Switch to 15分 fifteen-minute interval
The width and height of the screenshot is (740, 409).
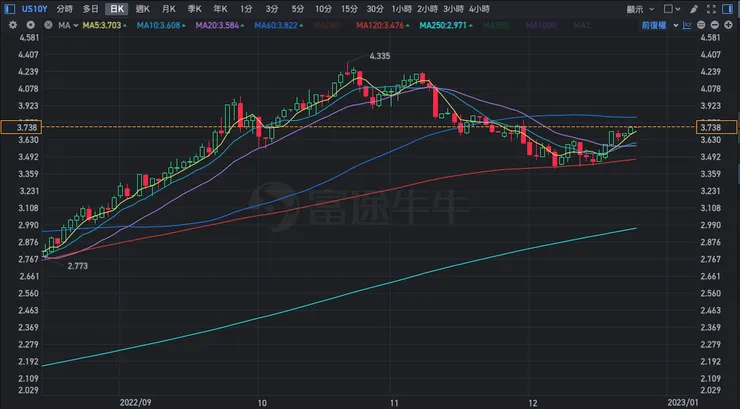pos(349,9)
